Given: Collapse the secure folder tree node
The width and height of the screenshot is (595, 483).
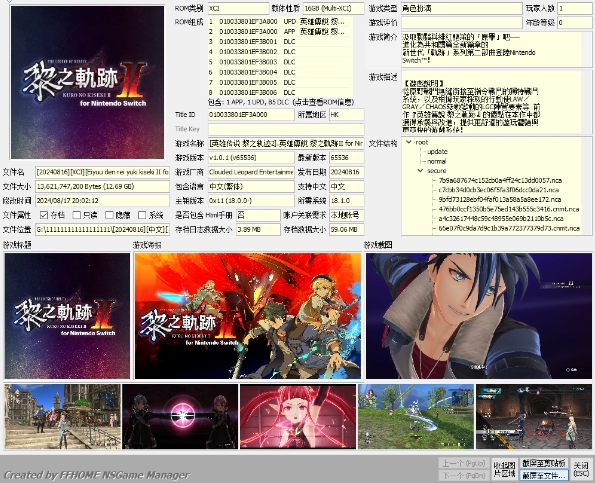Looking at the screenshot, I should [x=420, y=171].
